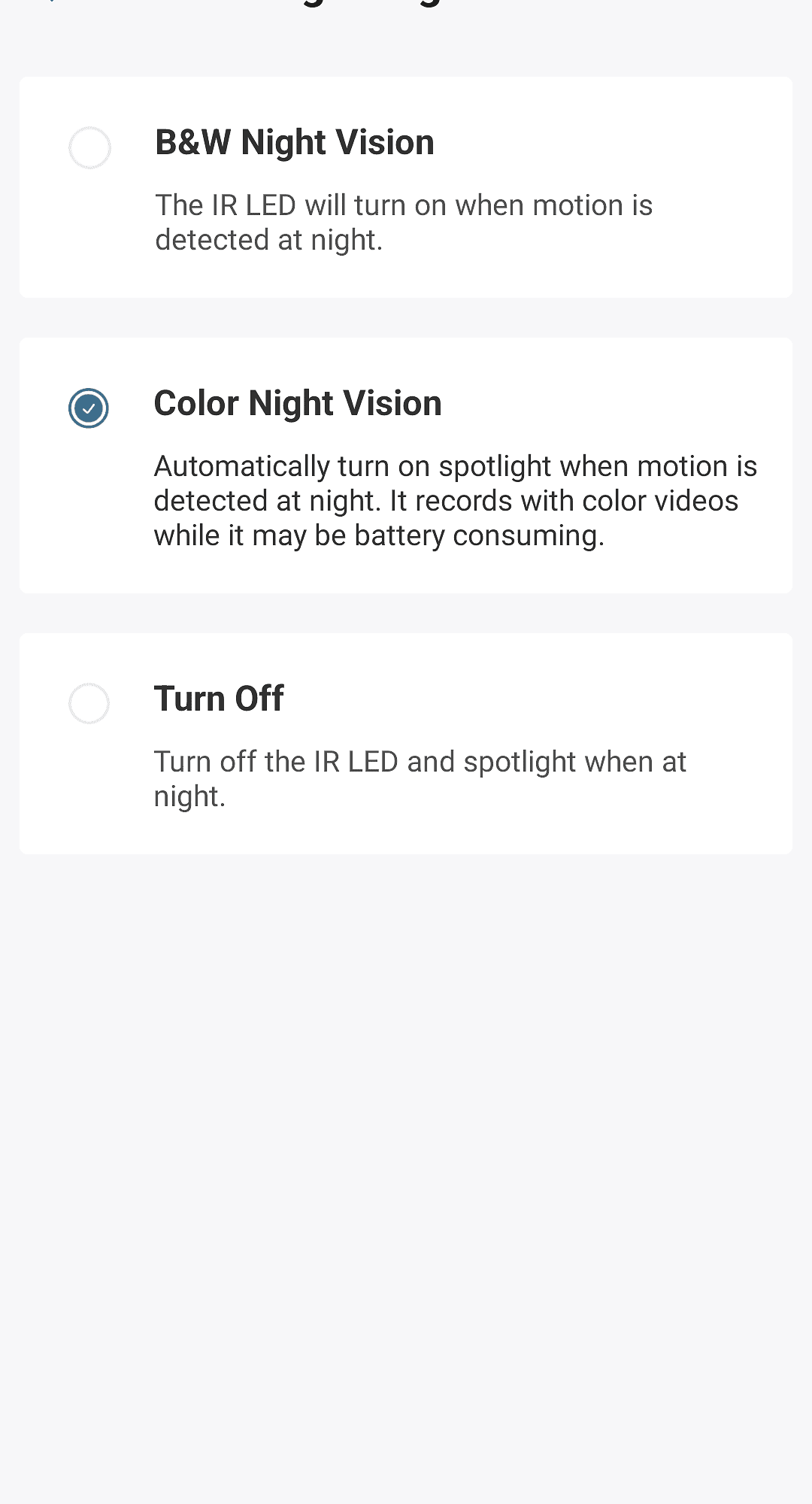The image size is (812, 1504).
Task: Click "Turn off the IR LED and spotlight" line
Action: pos(420,762)
